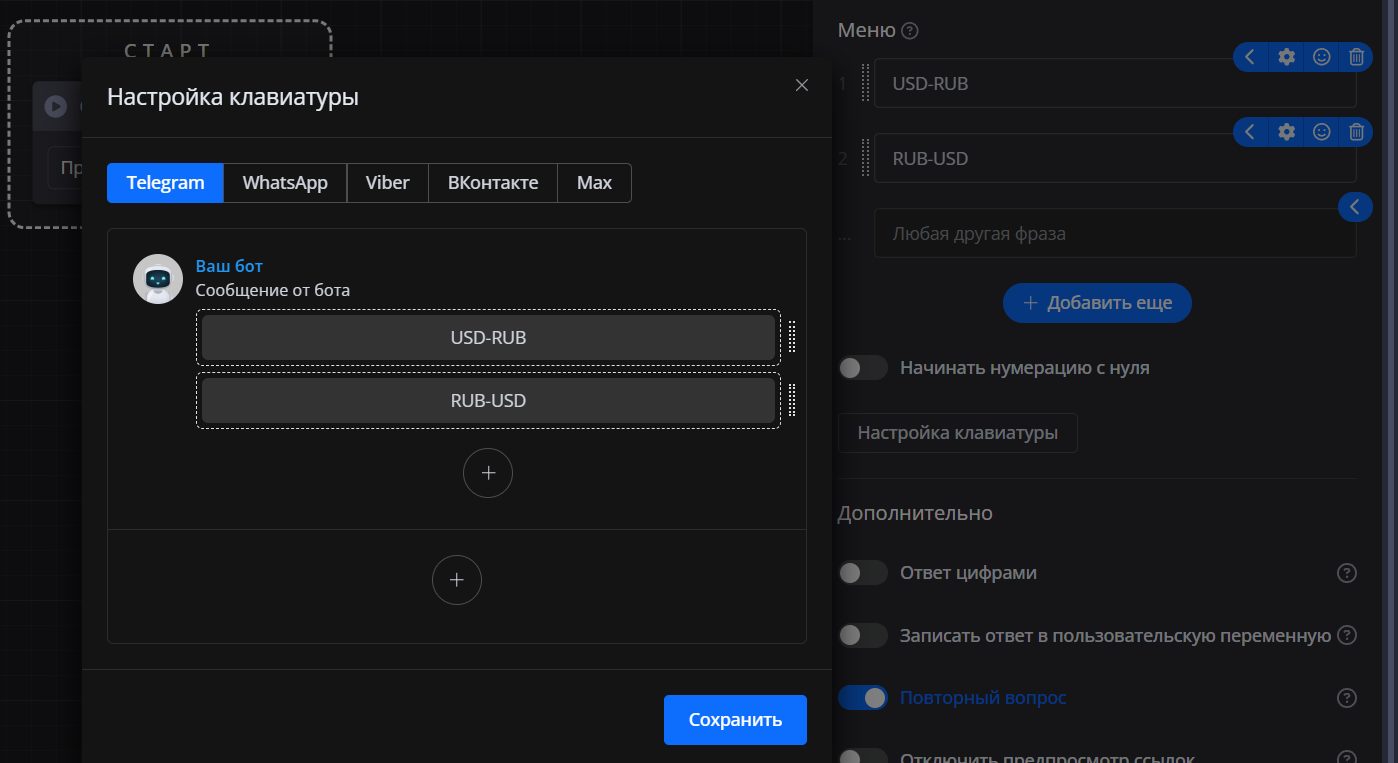
Task: Delete the USD-RUB menu item
Action: click(x=1356, y=57)
